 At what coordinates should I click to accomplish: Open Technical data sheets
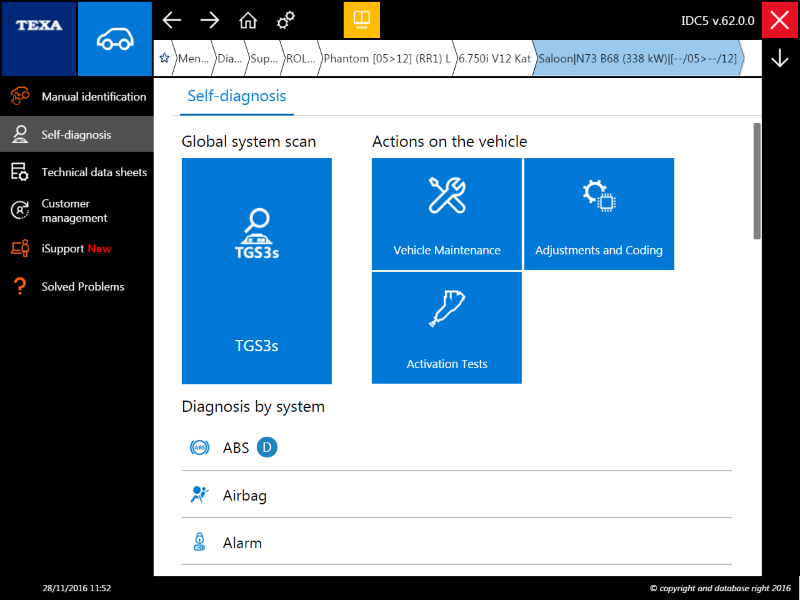(77, 172)
